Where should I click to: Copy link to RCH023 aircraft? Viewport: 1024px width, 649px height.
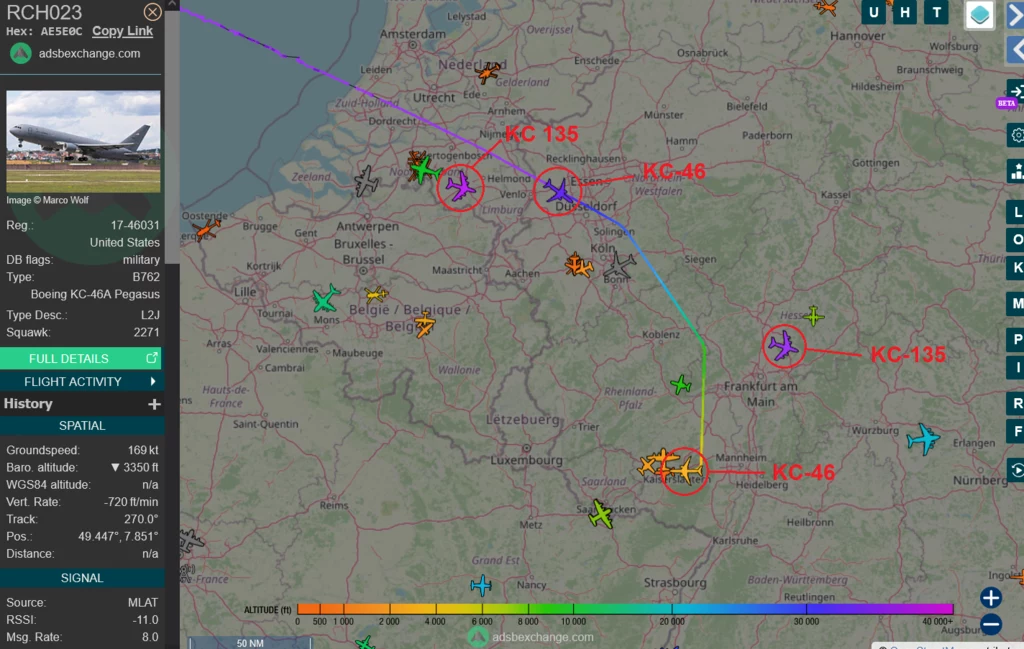122,31
